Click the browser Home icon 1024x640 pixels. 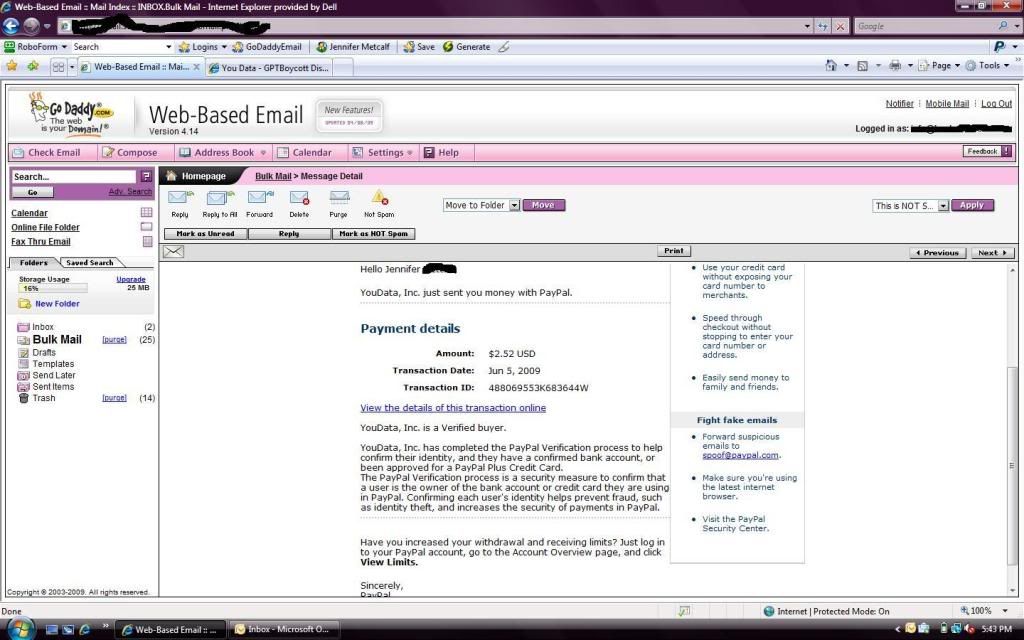(831, 65)
